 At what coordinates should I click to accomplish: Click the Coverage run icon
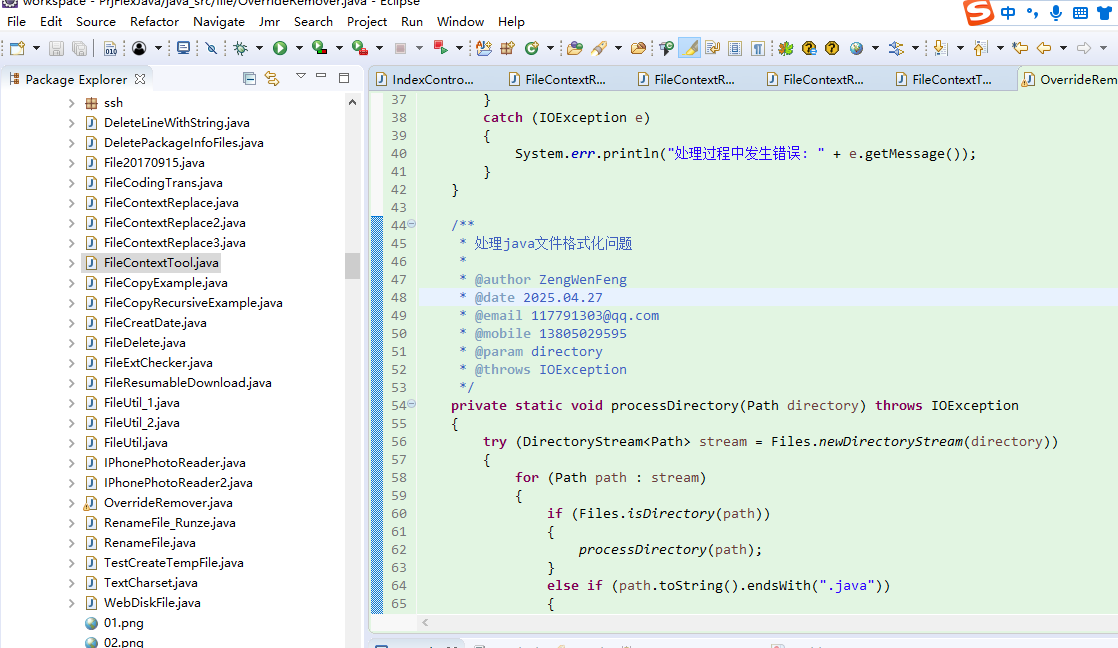click(x=320, y=48)
